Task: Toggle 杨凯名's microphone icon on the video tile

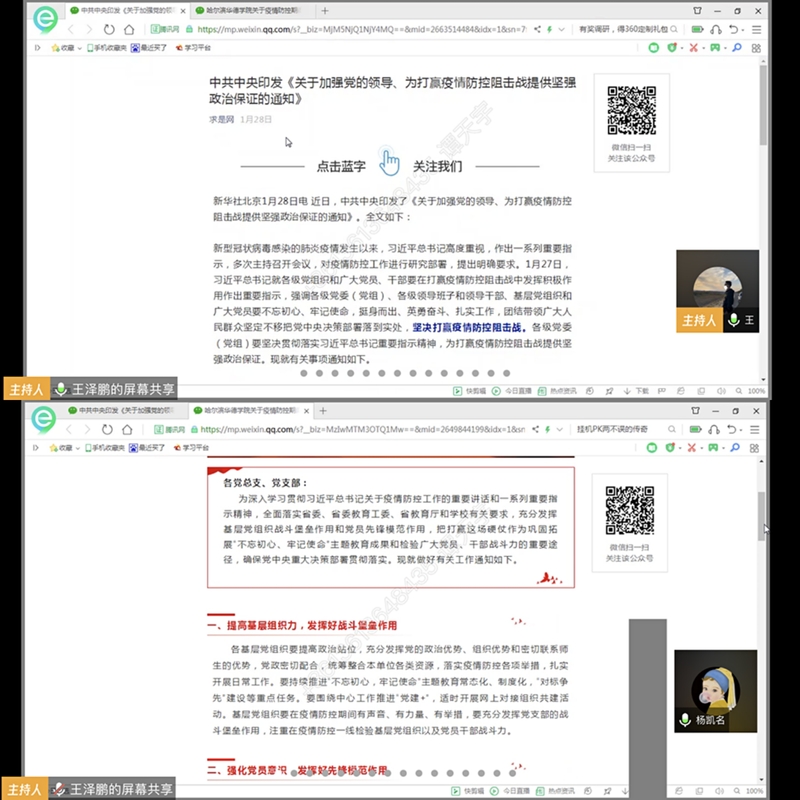Action: (x=685, y=719)
